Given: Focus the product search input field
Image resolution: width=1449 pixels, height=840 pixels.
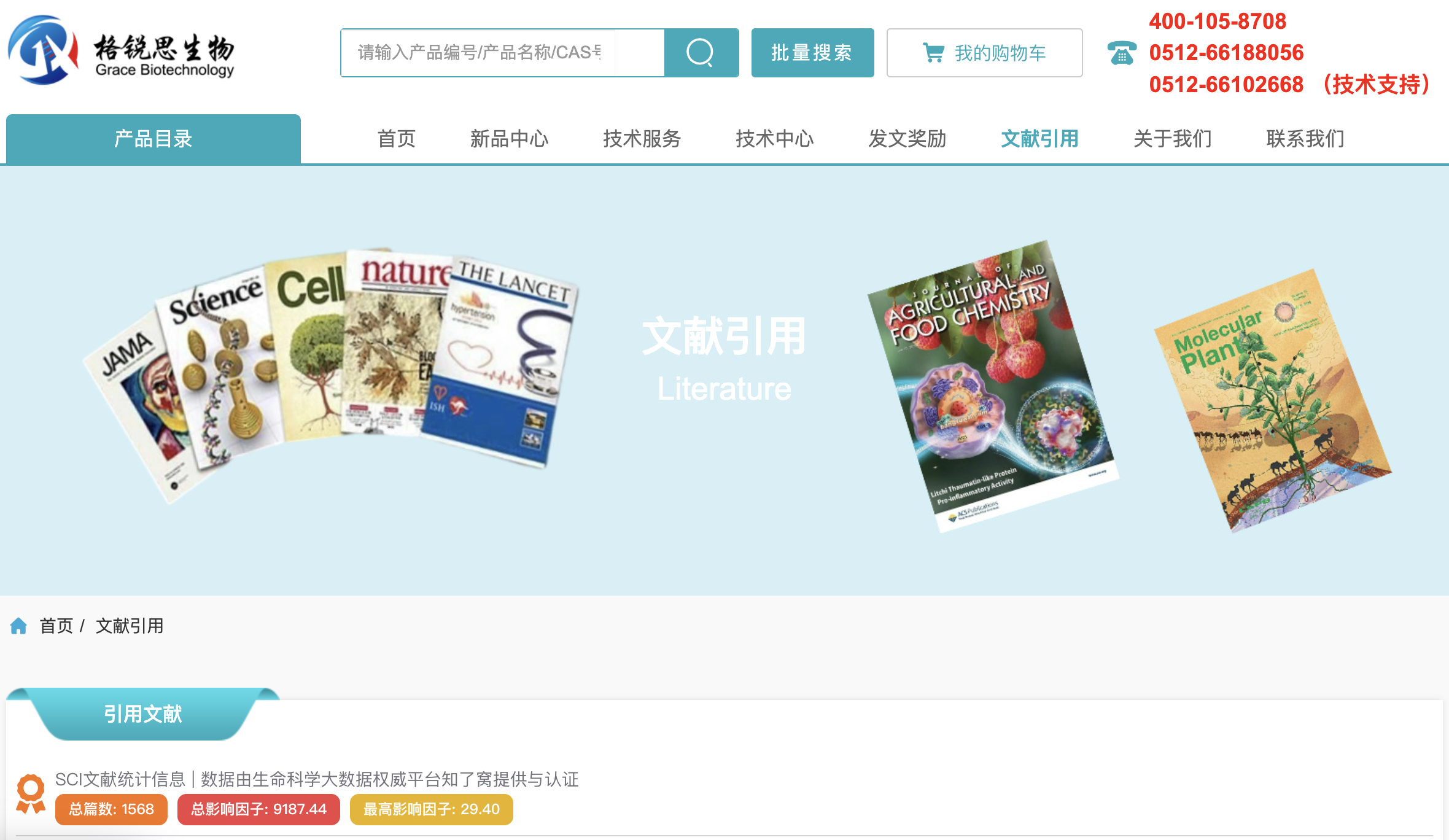Looking at the screenshot, I should pos(502,53).
